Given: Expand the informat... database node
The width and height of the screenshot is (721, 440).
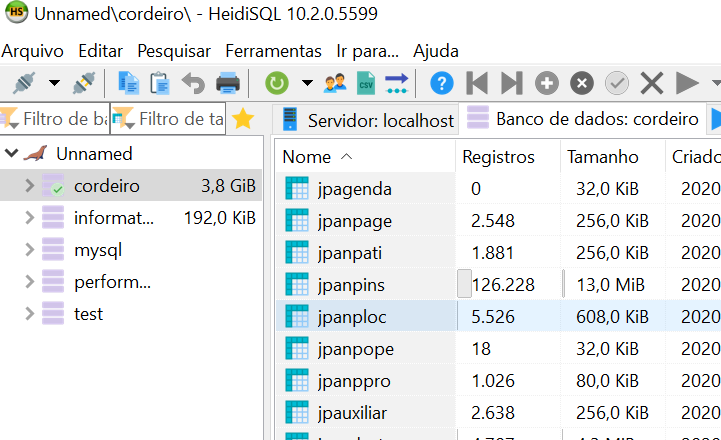Looking at the screenshot, I should [29, 217].
